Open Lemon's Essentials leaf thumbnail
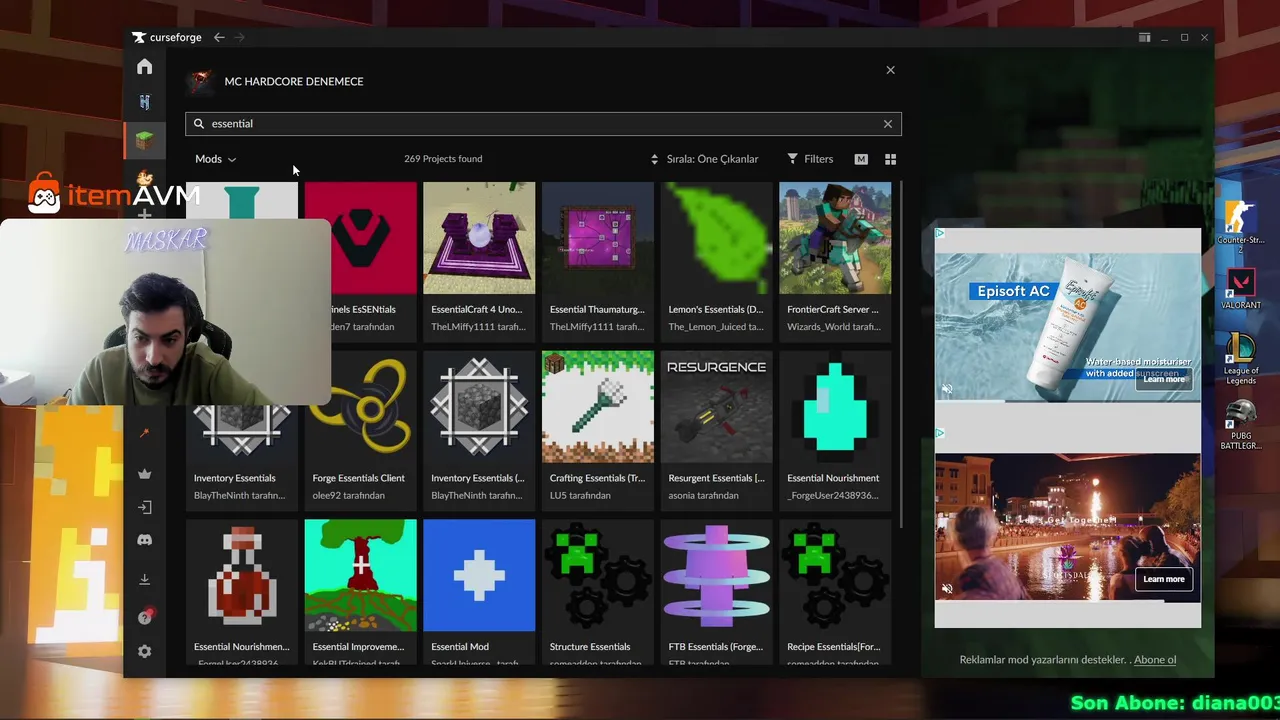 (716, 238)
